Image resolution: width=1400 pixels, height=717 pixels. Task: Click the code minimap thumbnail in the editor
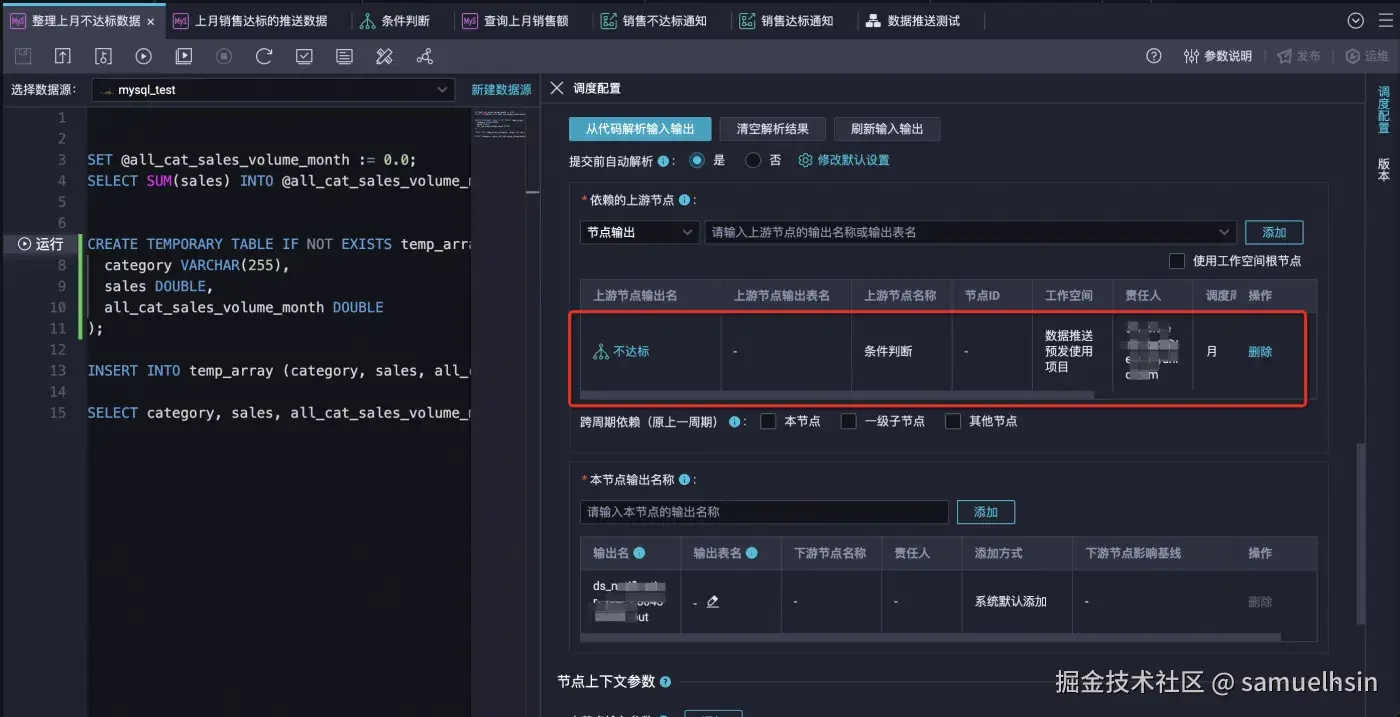(502, 125)
